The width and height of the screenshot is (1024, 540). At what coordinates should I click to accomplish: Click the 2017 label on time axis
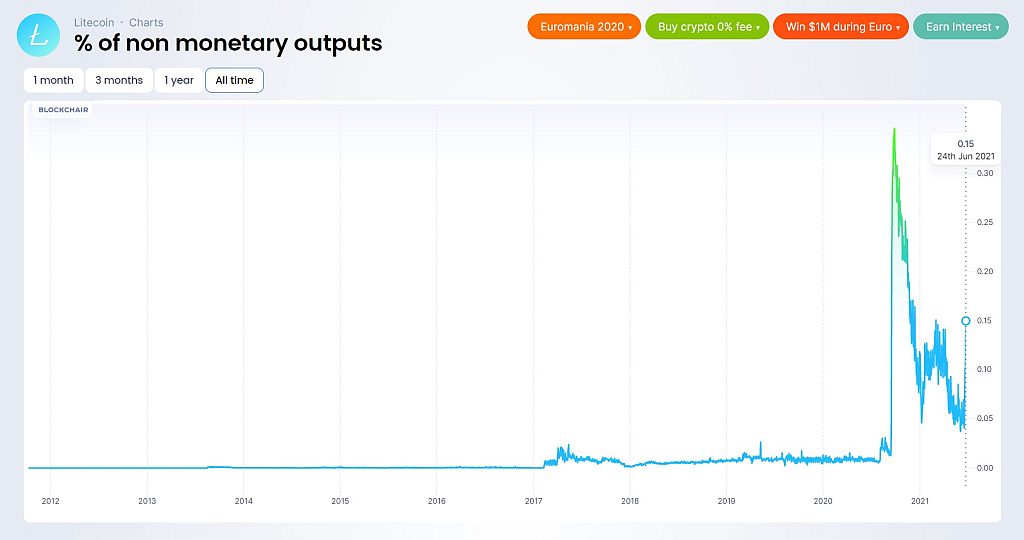click(x=533, y=501)
